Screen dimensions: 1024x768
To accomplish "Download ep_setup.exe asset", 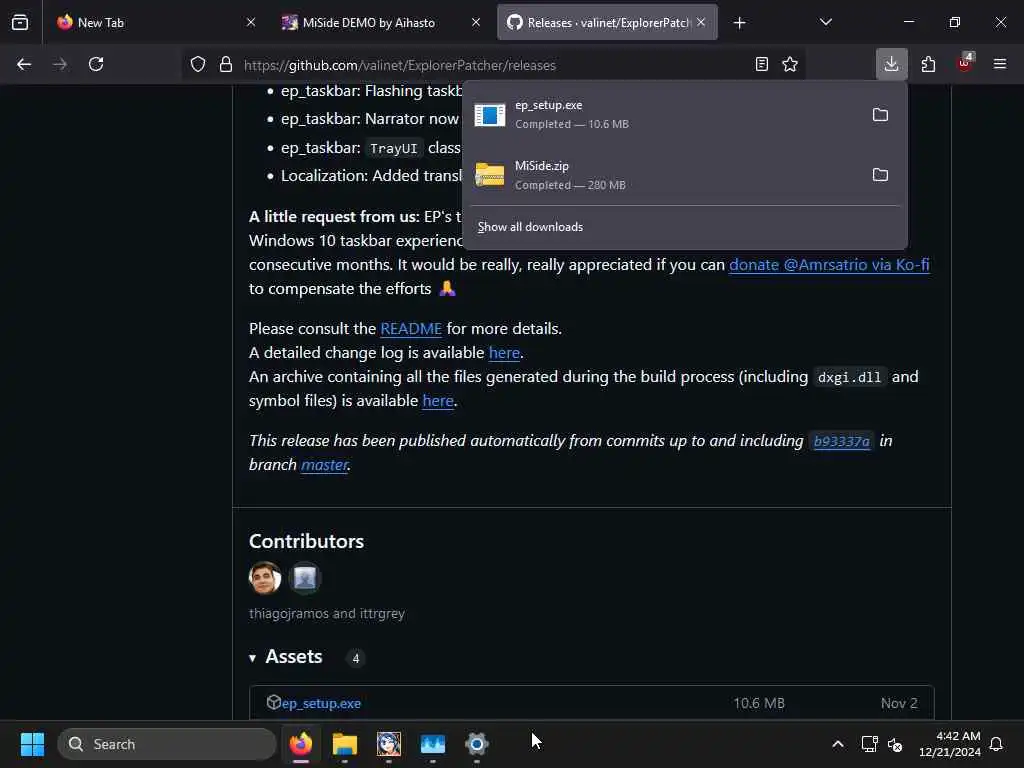I will point(321,703).
